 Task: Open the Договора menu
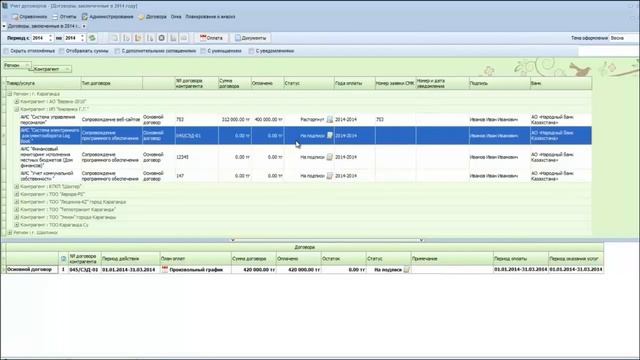click(152, 17)
